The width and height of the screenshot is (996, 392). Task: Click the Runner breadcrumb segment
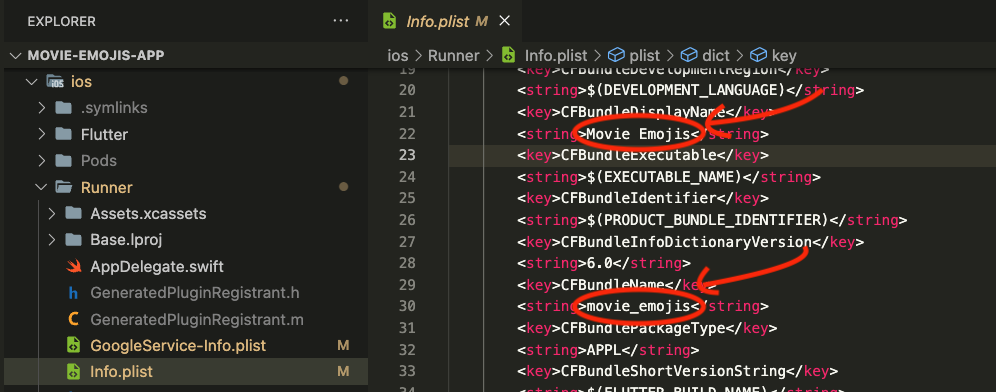pos(454,56)
